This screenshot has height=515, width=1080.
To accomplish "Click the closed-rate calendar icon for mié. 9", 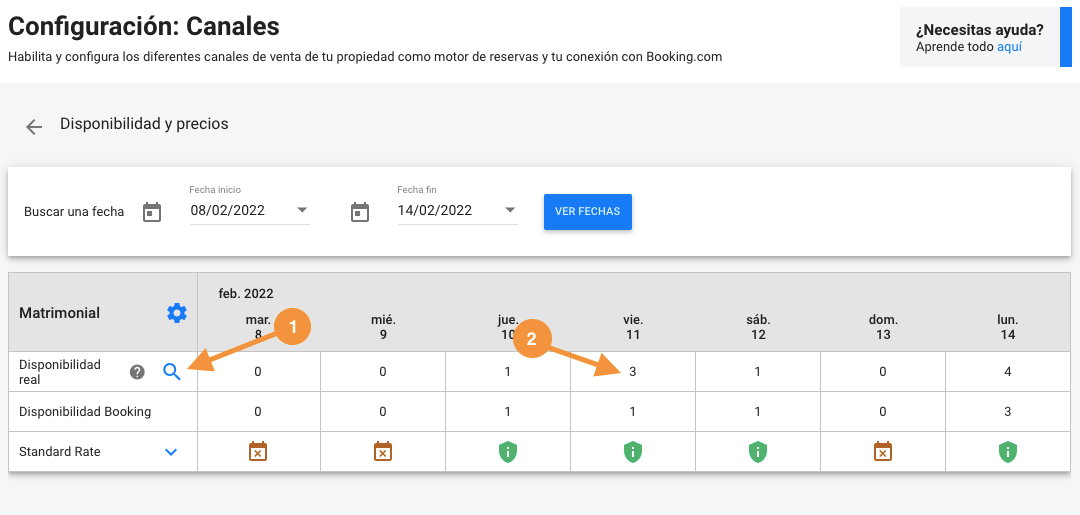I will pos(382,452).
